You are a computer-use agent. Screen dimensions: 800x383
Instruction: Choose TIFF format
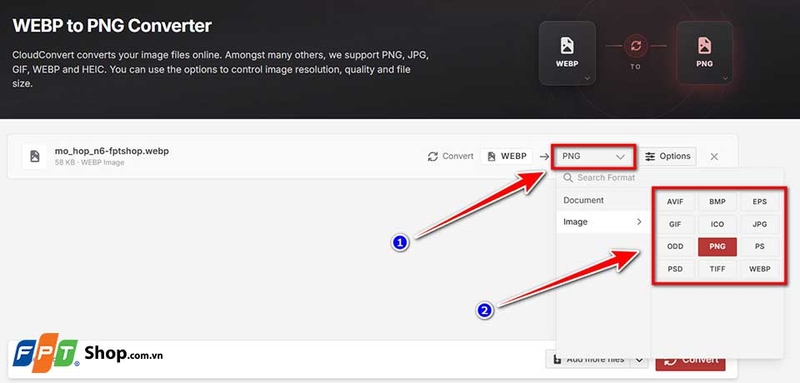coord(717,269)
